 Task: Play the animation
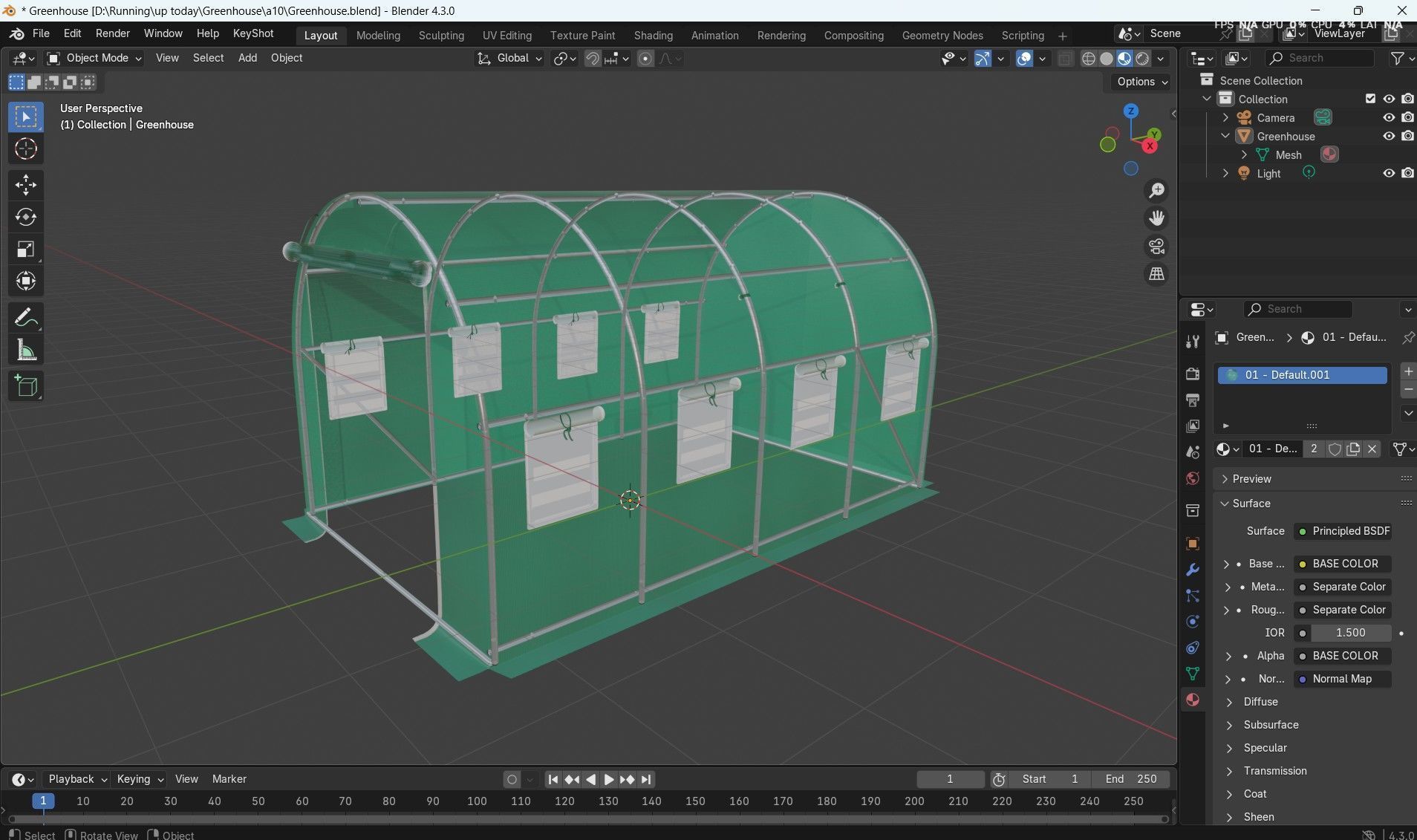(x=608, y=780)
